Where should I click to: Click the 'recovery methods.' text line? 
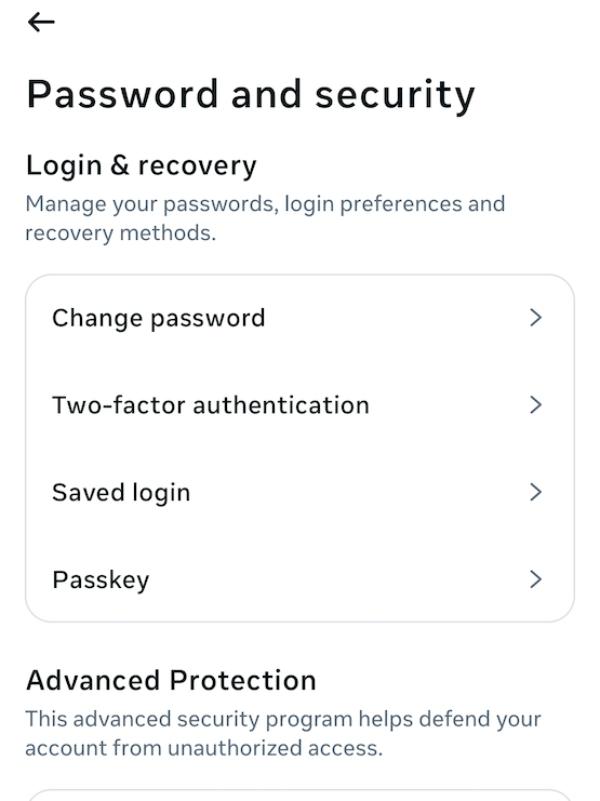click(120, 233)
